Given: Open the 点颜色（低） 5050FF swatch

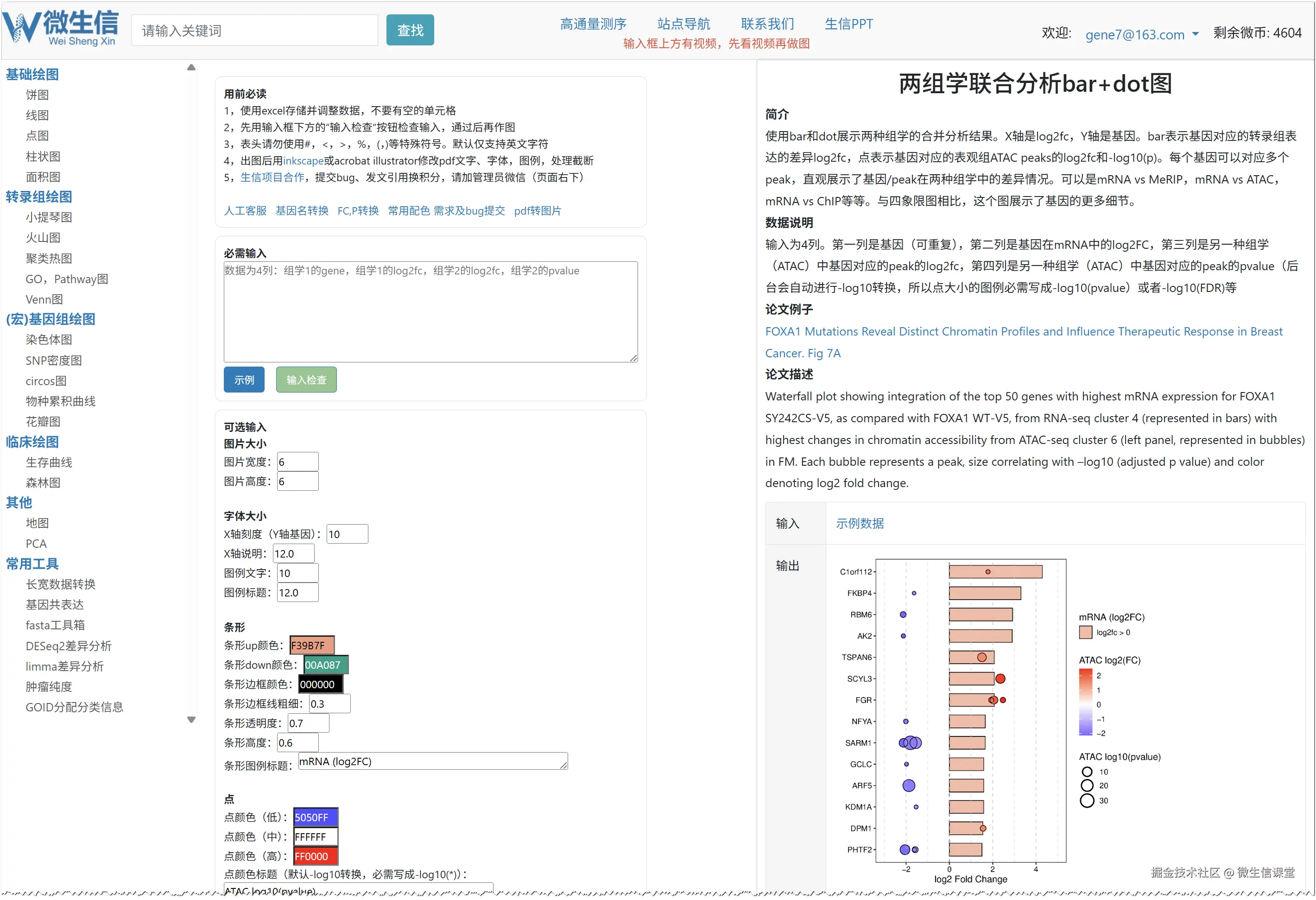Looking at the screenshot, I should 316,818.
